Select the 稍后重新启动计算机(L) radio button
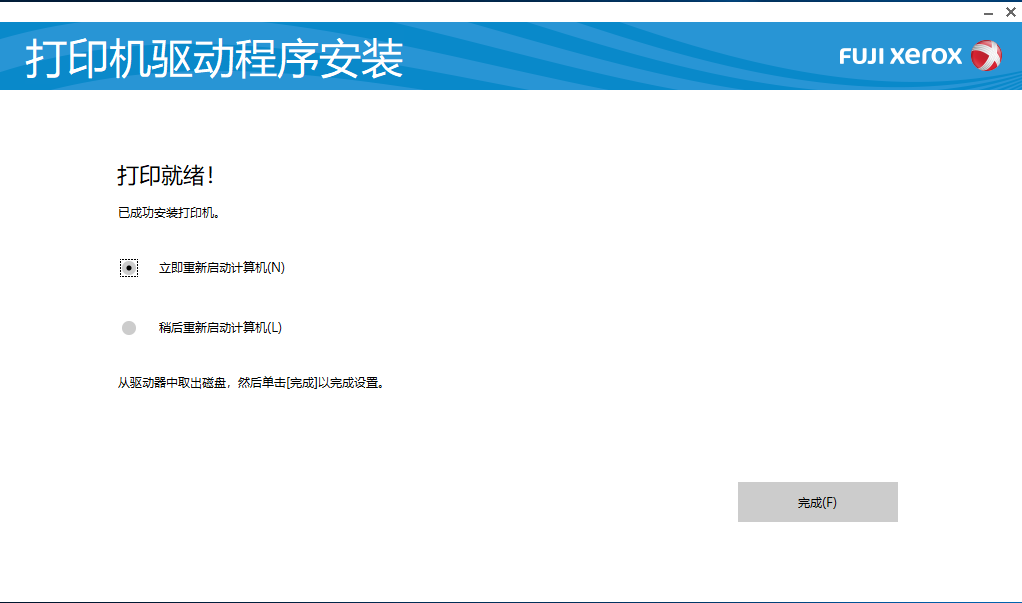1022x603 pixels. (x=129, y=328)
